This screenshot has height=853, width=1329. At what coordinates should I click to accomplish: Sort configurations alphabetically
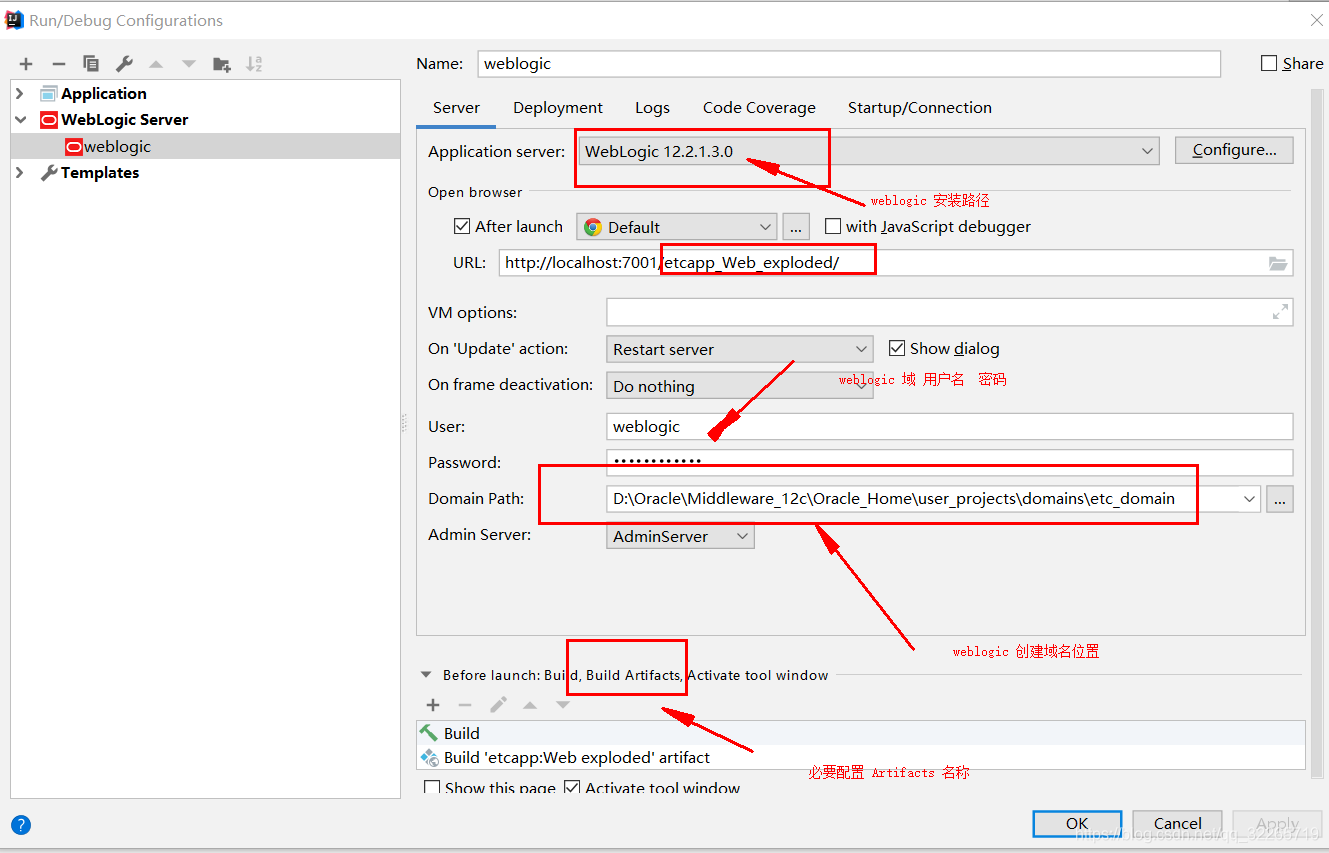click(254, 64)
